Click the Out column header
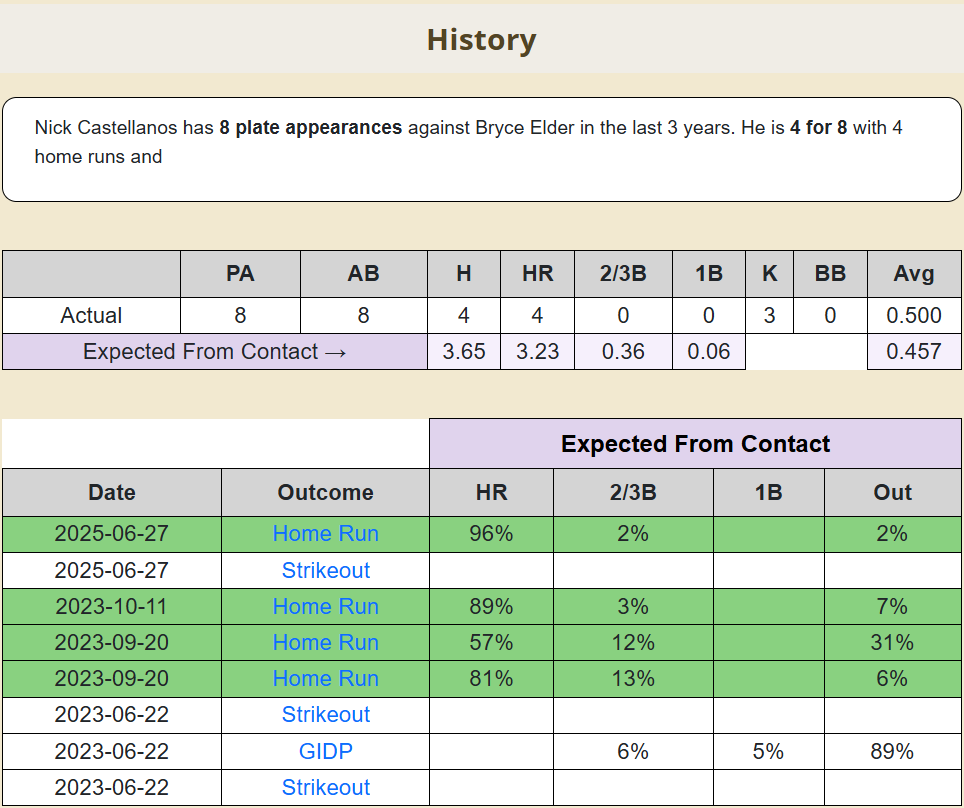 pyautogui.click(x=892, y=493)
